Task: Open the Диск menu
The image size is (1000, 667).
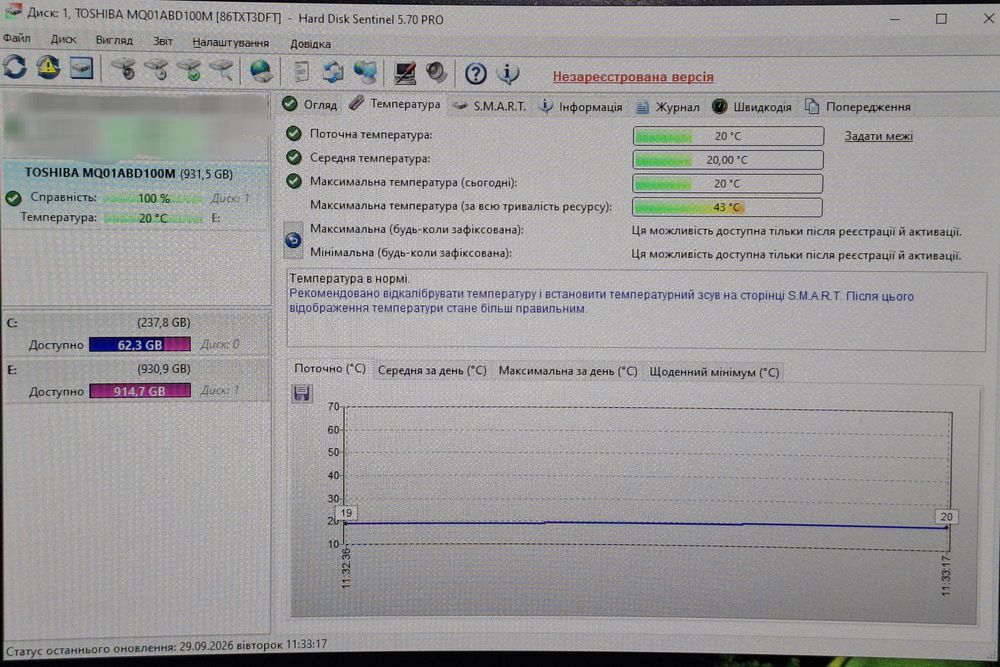Action: point(64,40)
